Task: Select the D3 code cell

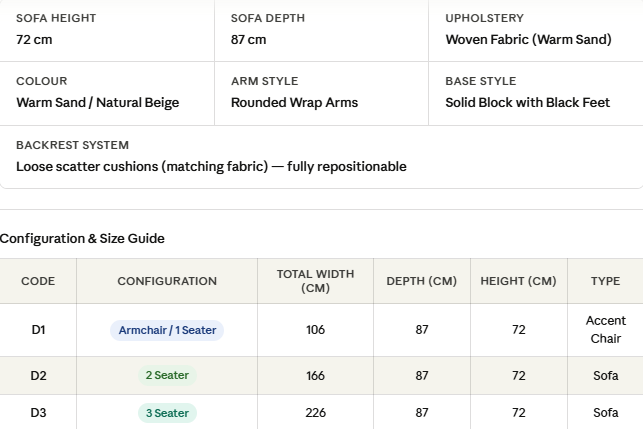Action: (38, 413)
